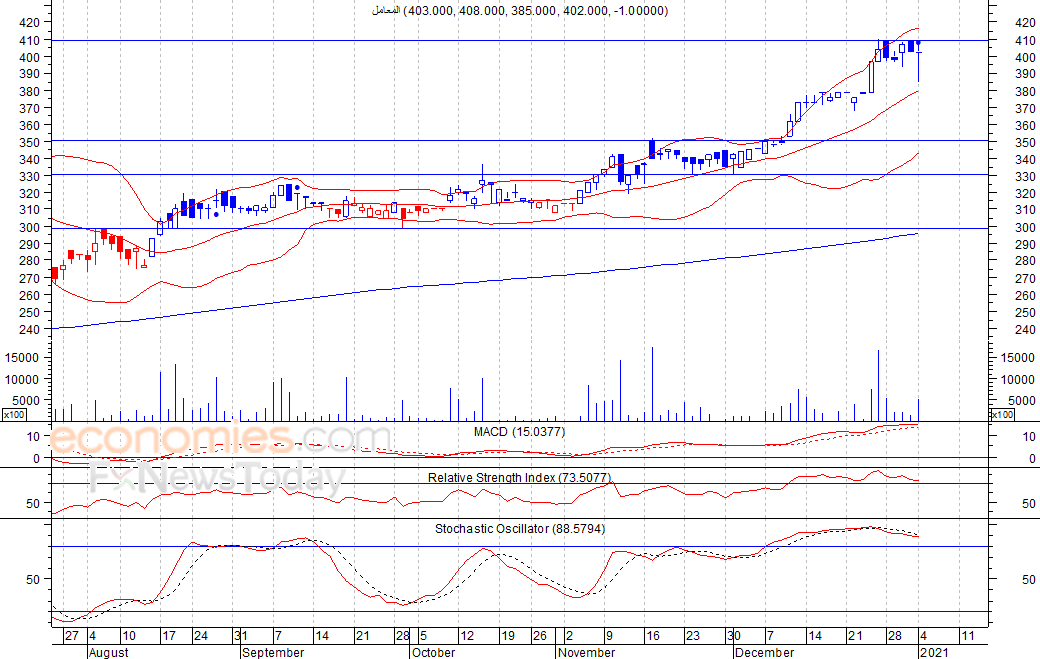The width and height of the screenshot is (1040, 659).
Task: Click the 410 value on right price axis
Action: [x=1025, y=40]
